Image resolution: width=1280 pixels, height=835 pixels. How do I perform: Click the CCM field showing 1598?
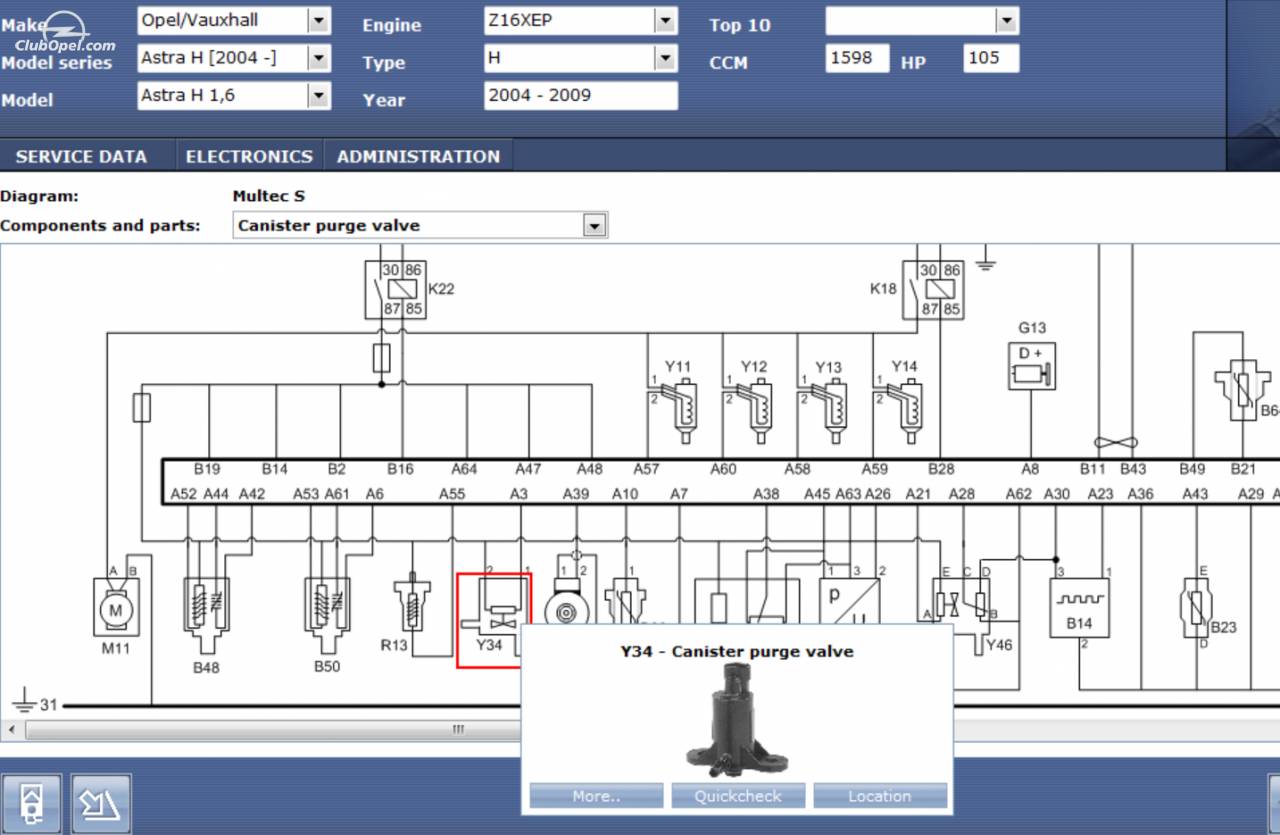click(858, 58)
